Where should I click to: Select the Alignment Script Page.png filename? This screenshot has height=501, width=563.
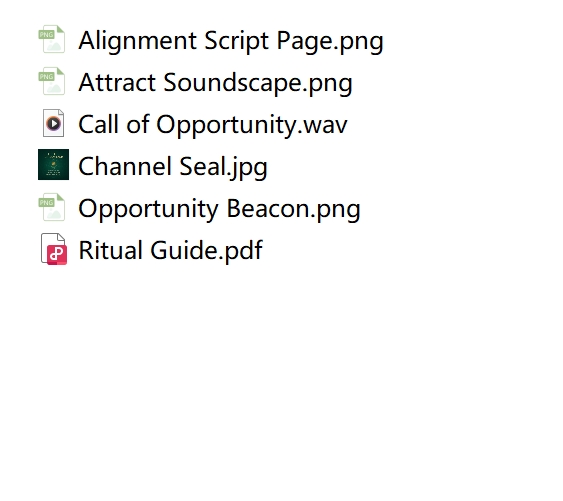point(231,41)
